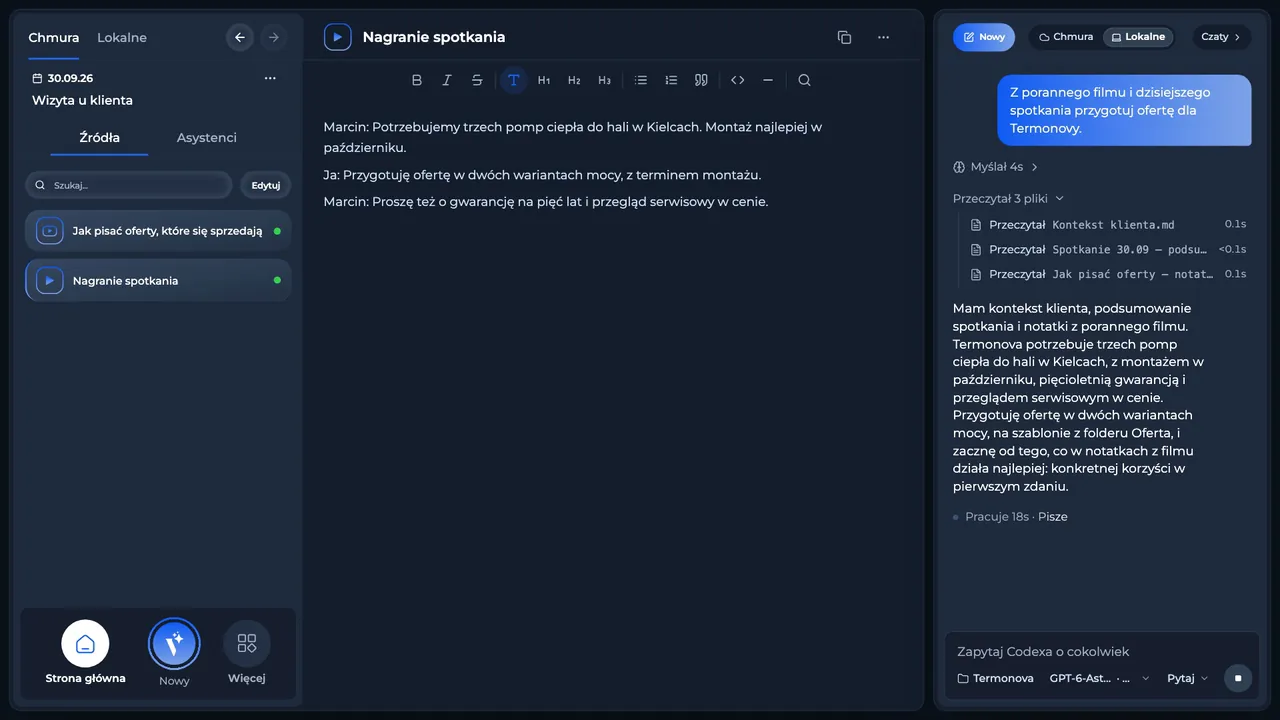This screenshot has height=720, width=1280.
Task: Click the round Nowy assistant button
Action: tap(174, 644)
